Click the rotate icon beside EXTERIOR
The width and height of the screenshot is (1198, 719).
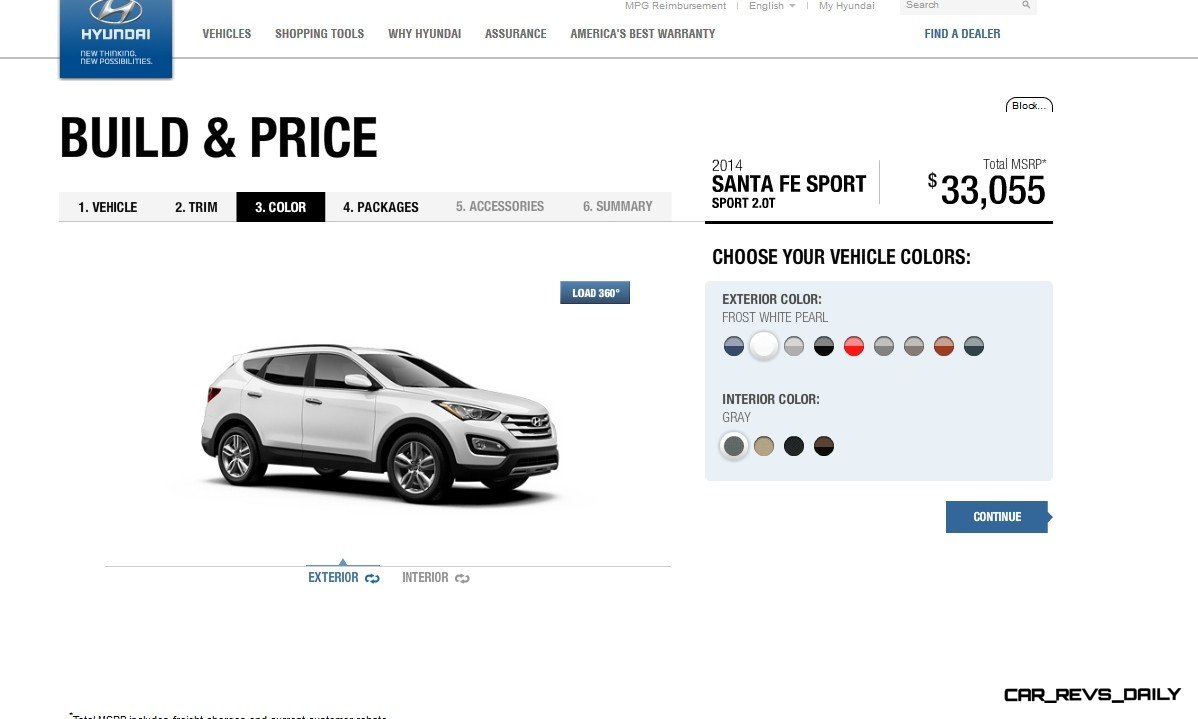click(372, 578)
